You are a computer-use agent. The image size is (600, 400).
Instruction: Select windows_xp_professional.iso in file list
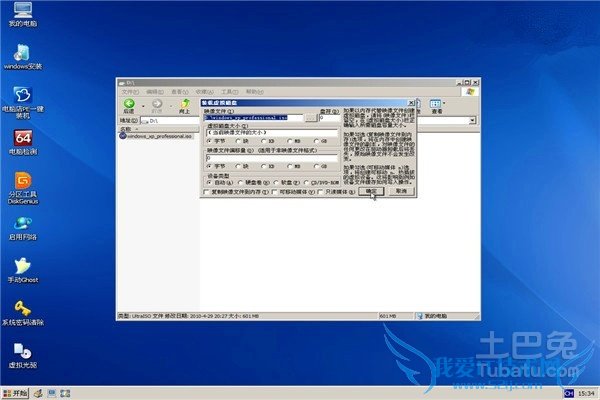point(157,136)
